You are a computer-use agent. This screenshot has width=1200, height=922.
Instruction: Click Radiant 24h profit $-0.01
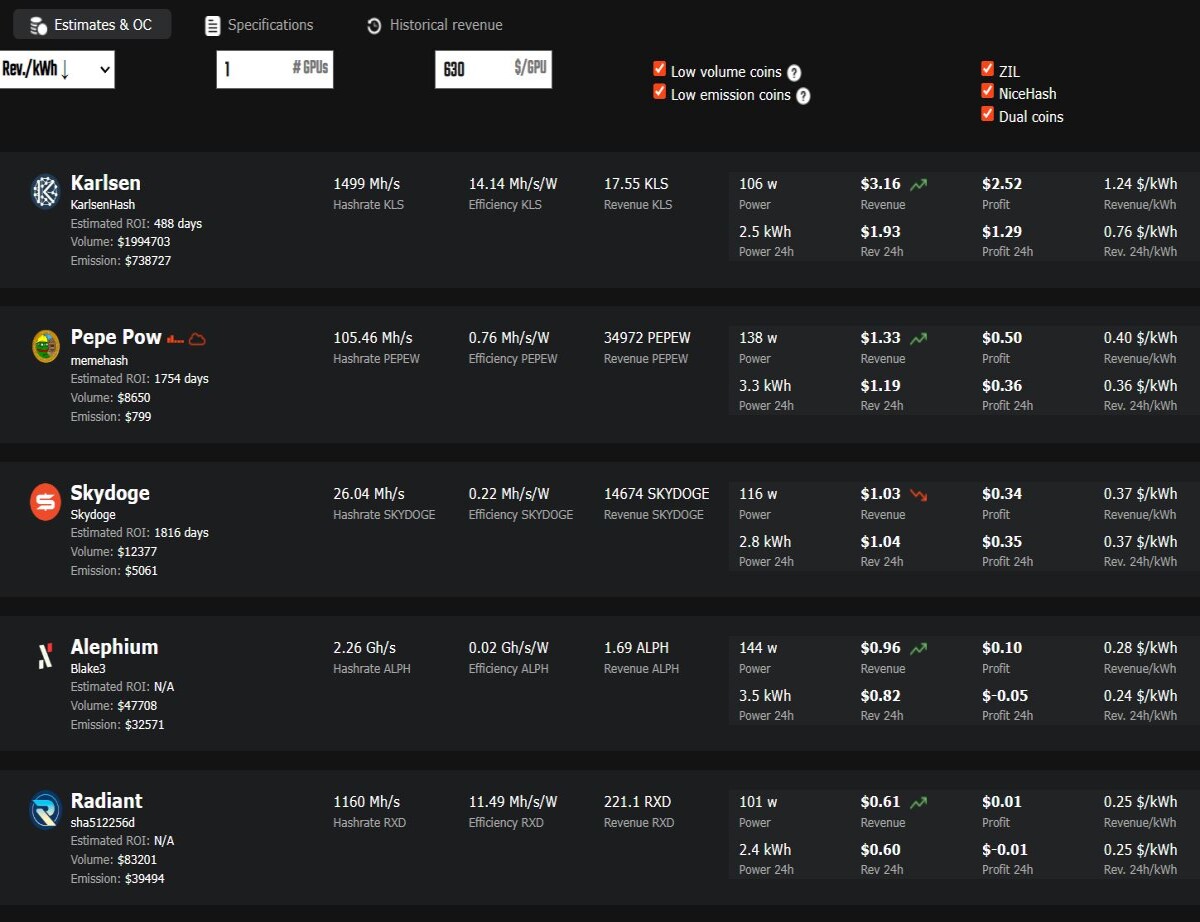pyautogui.click(x=1005, y=850)
